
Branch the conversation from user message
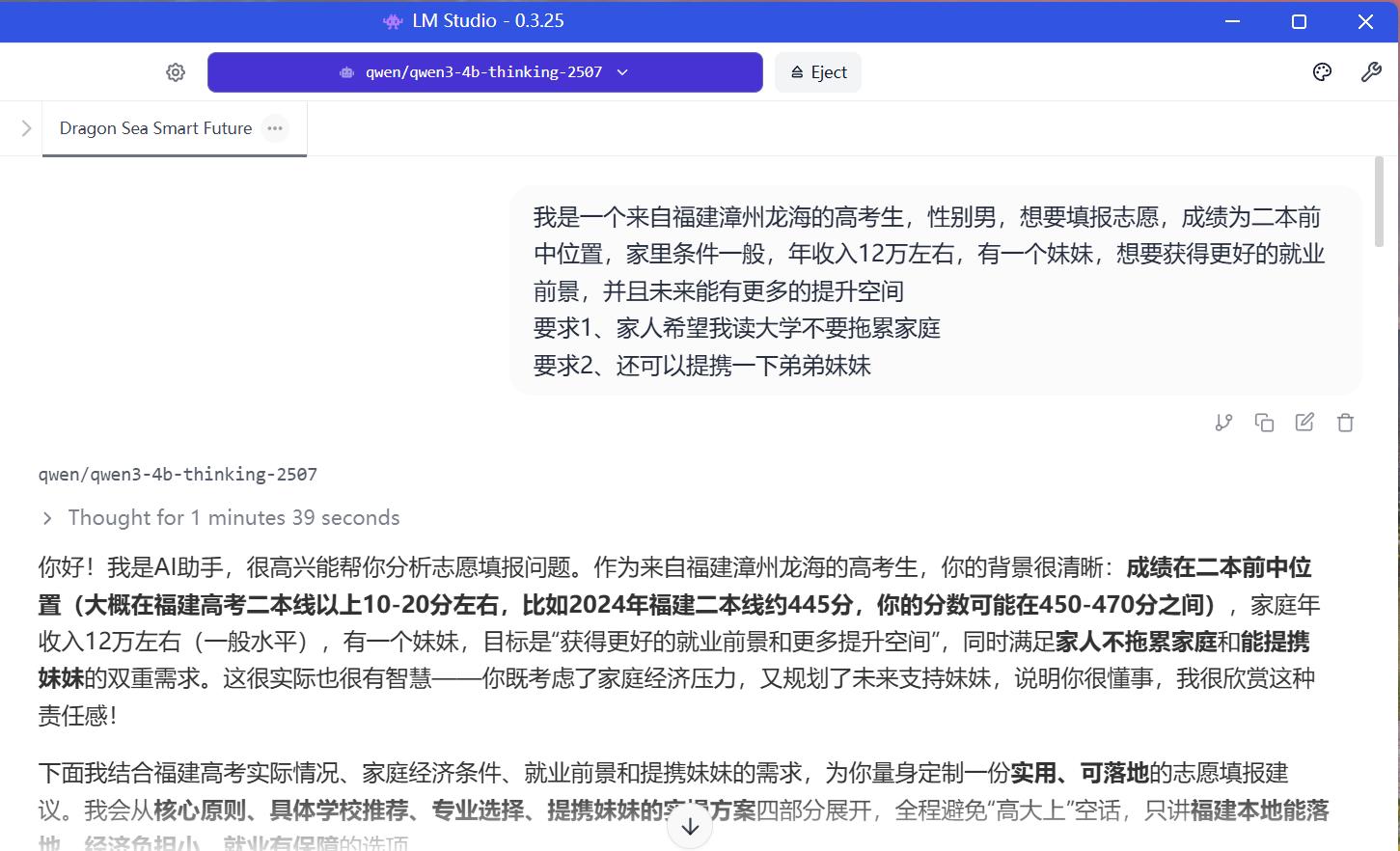pos(1223,422)
